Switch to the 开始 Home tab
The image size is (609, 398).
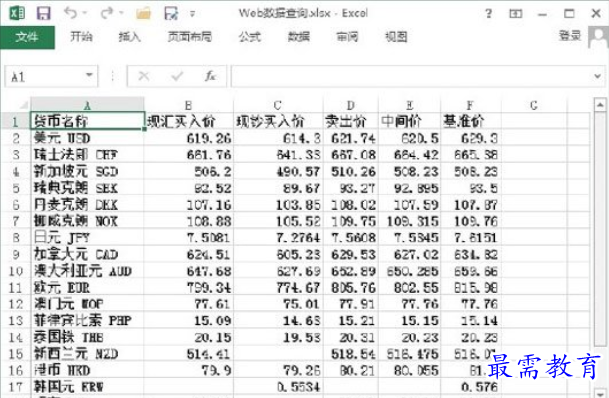(x=81, y=37)
